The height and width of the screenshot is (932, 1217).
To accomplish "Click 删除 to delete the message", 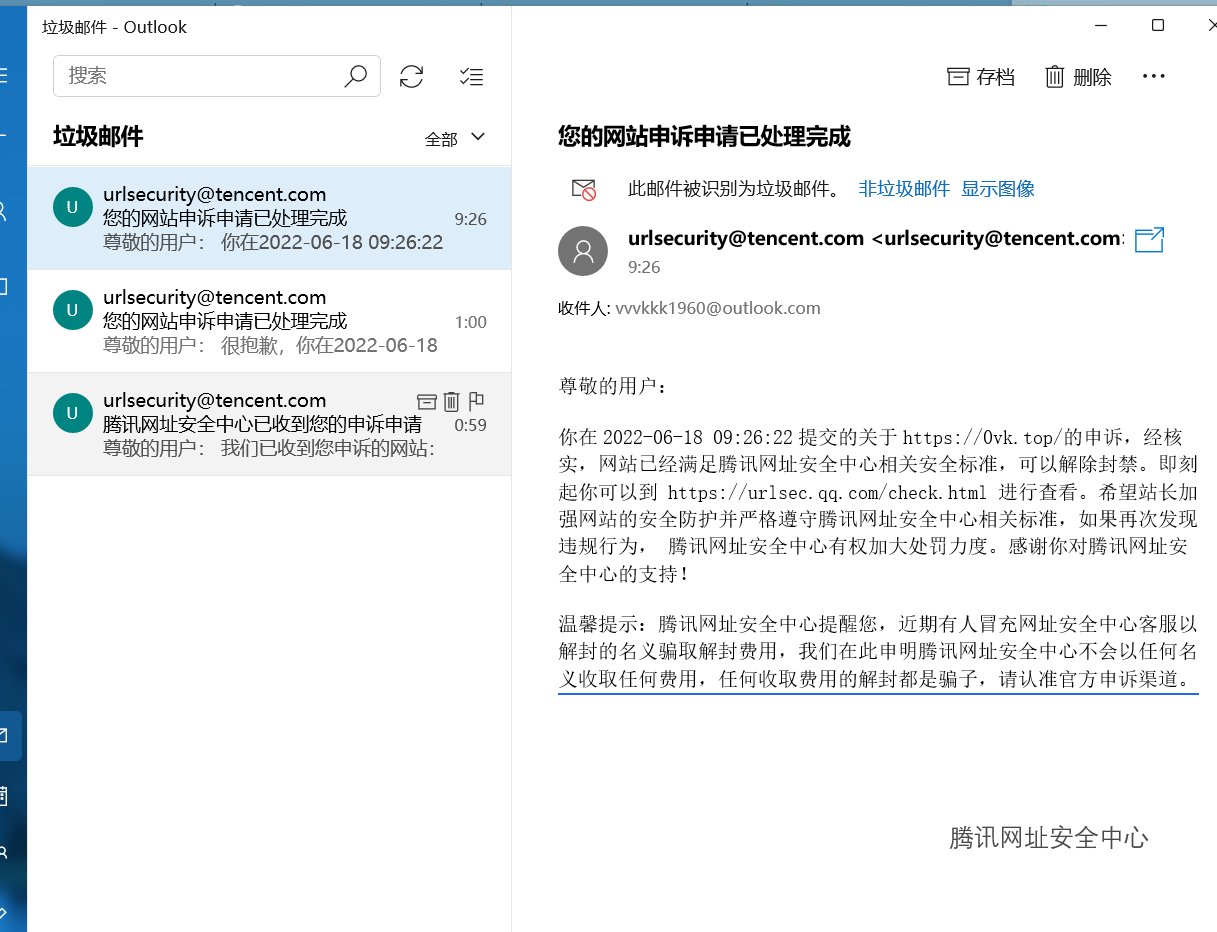I will pos(1078,76).
